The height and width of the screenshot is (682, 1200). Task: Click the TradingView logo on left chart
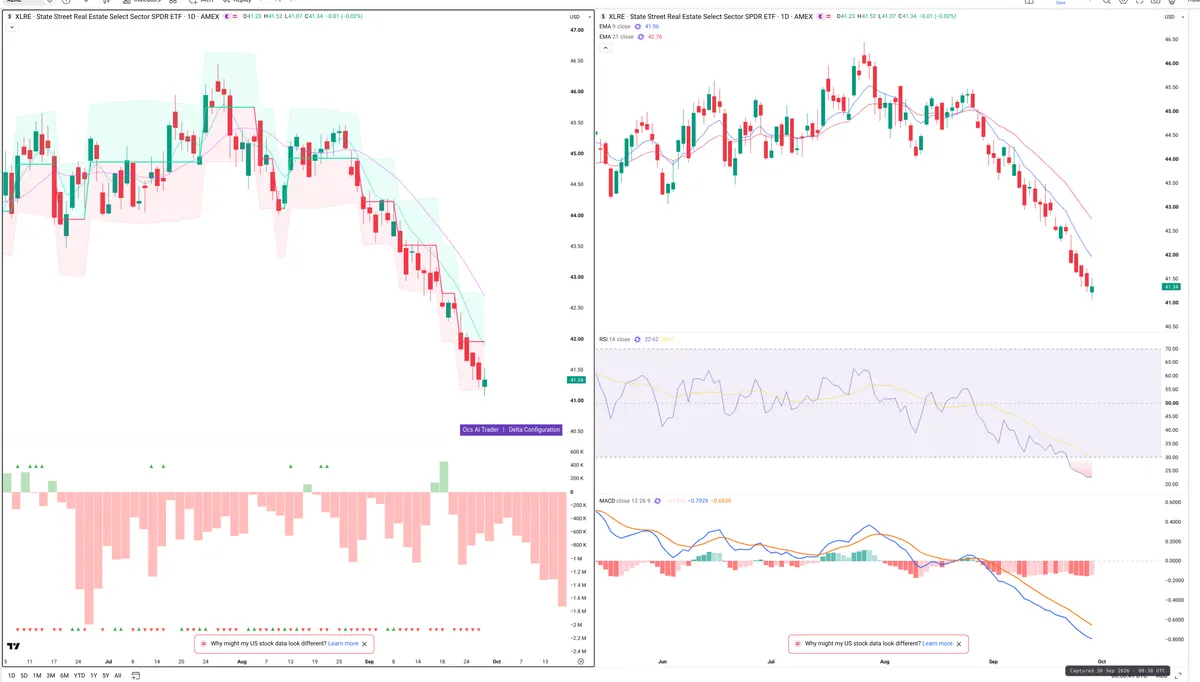14,648
